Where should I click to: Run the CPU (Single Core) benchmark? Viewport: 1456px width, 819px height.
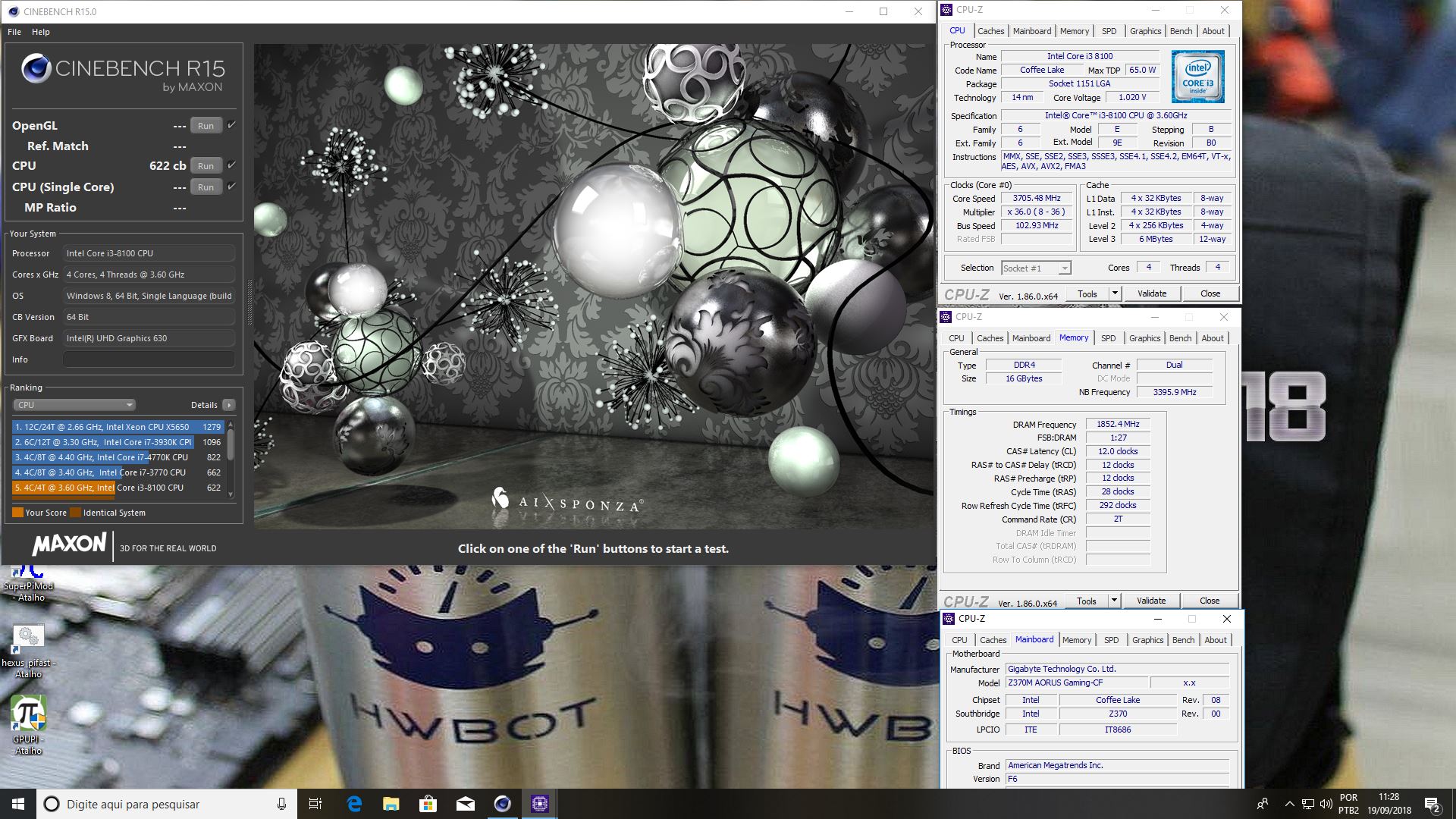(206, 187)
